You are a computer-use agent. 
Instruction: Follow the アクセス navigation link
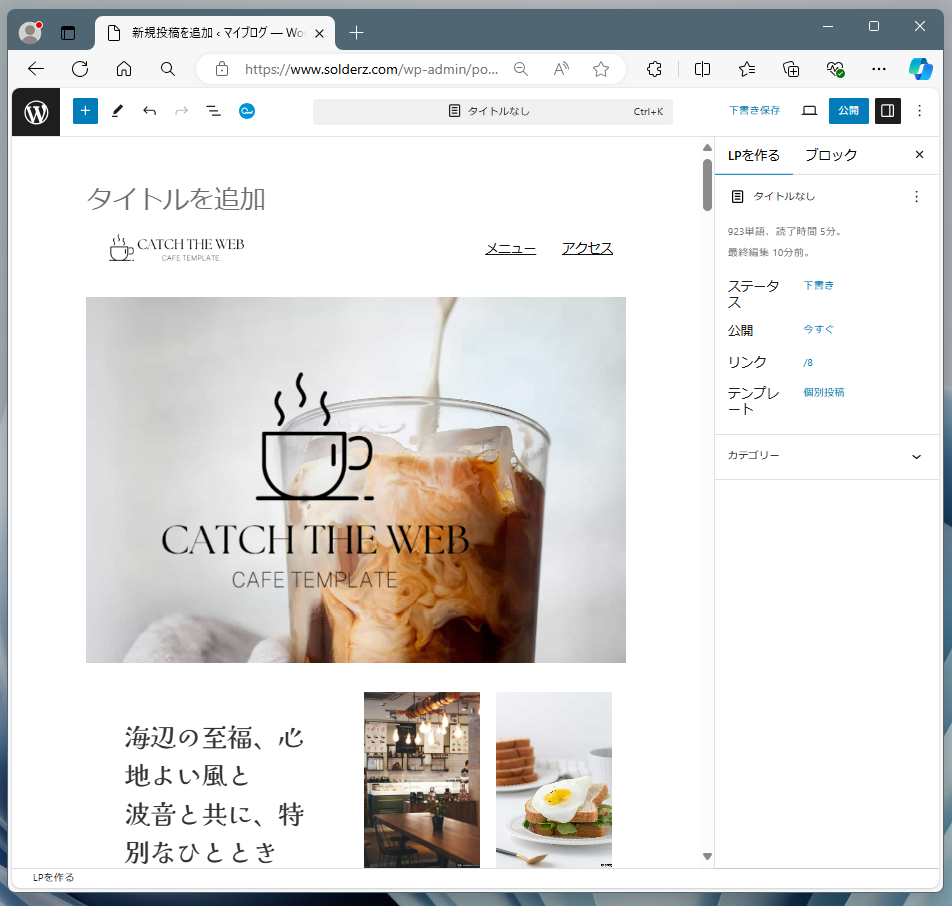point(588,249)
